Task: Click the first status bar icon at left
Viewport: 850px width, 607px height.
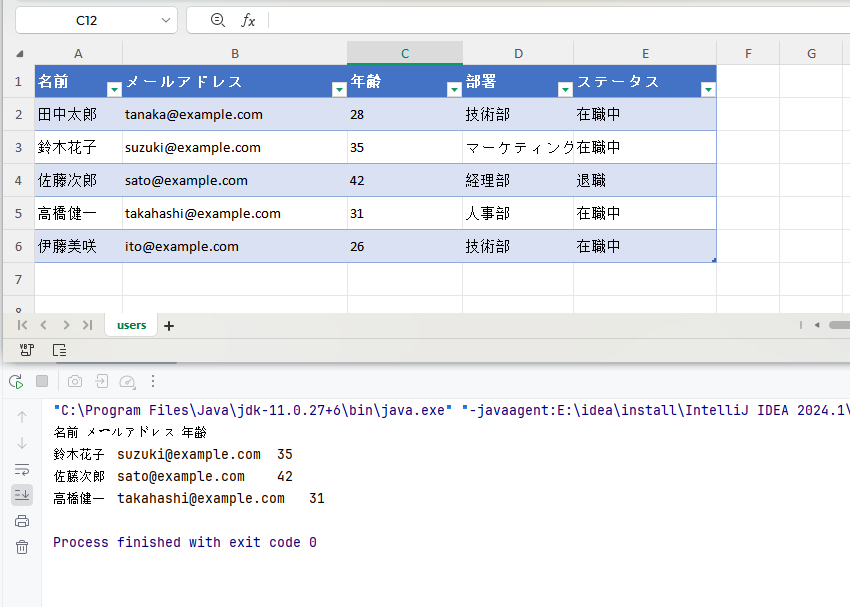Action: [x=27, y=350]
